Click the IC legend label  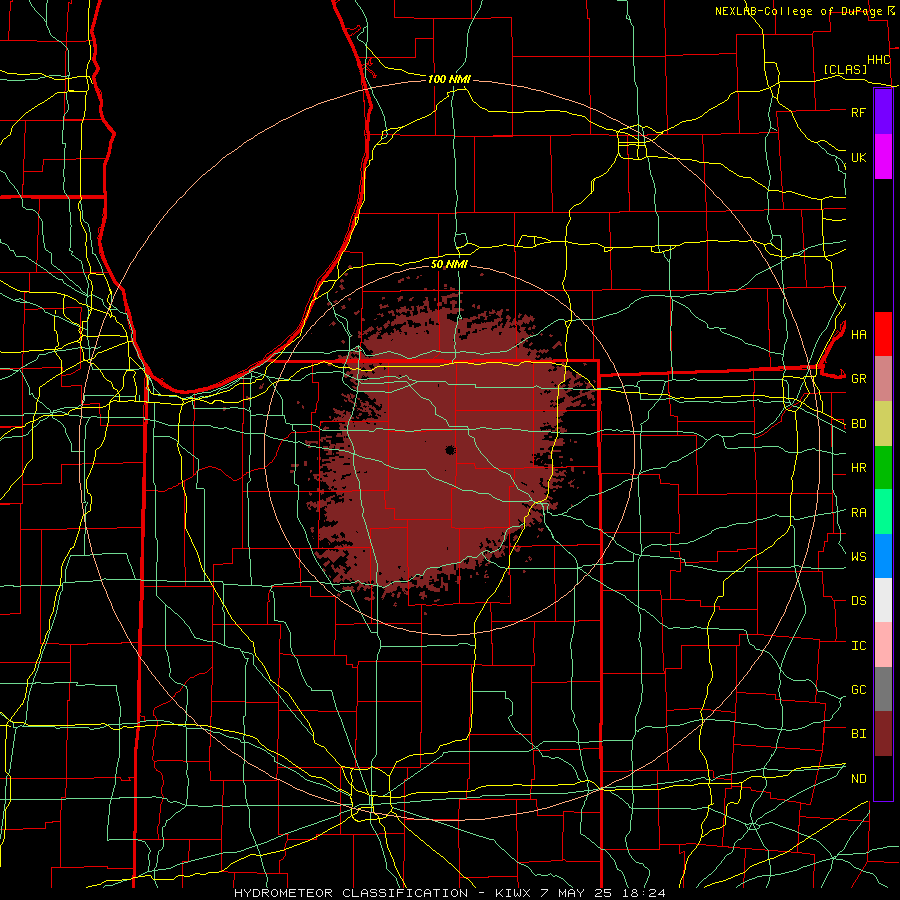858,645
